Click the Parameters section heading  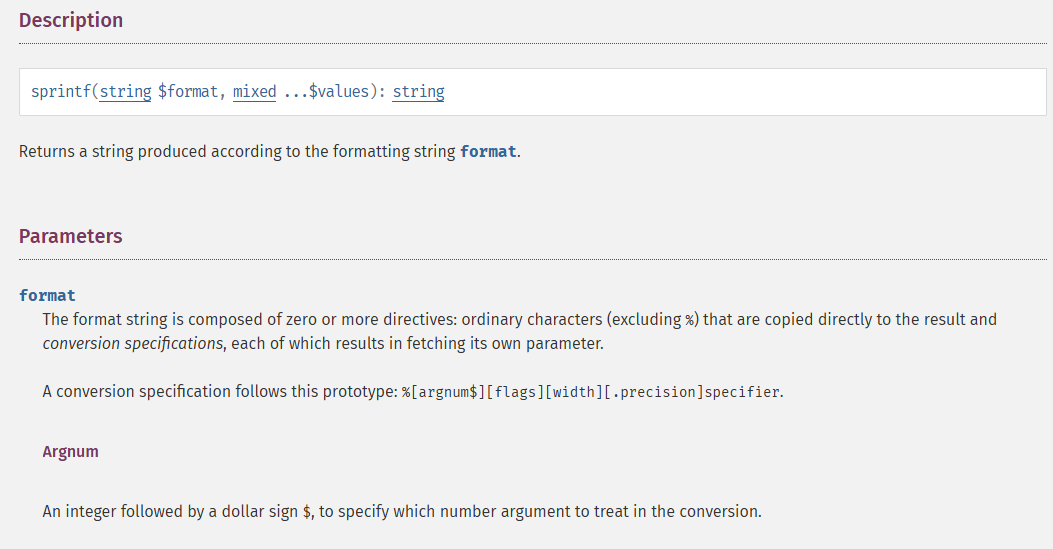pyautogui.click(x=70, y=236)
